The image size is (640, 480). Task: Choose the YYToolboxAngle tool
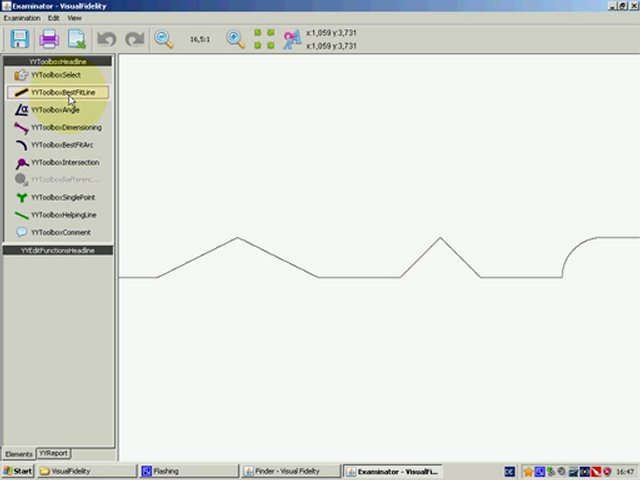tap(55, 110)
